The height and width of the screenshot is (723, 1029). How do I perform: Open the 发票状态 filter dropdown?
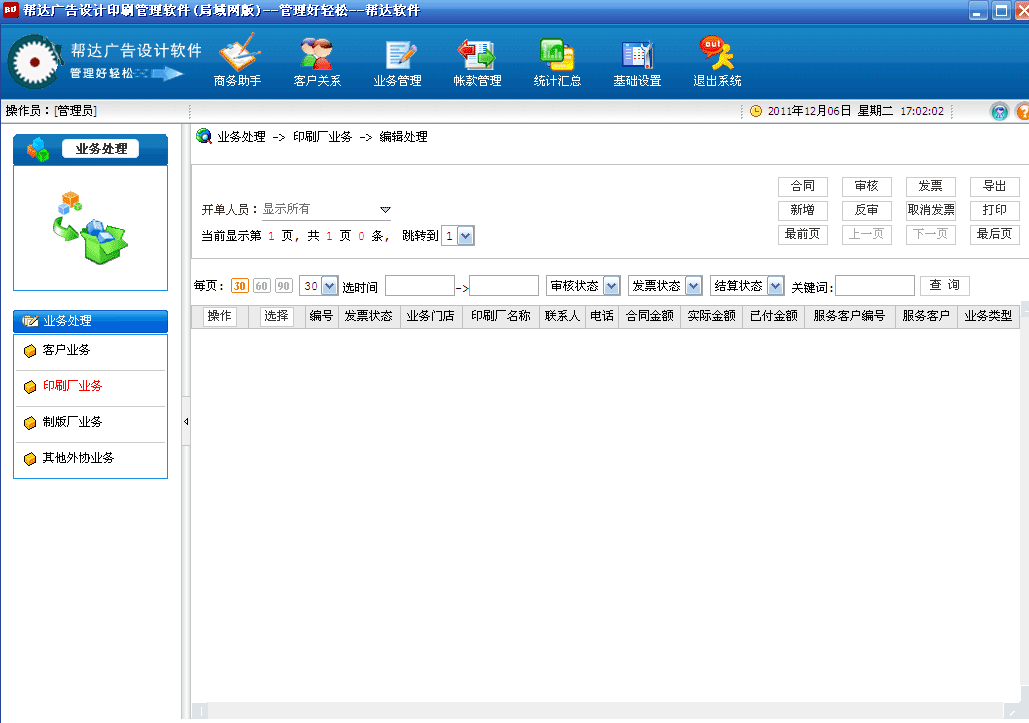click(x=694, y=286)
